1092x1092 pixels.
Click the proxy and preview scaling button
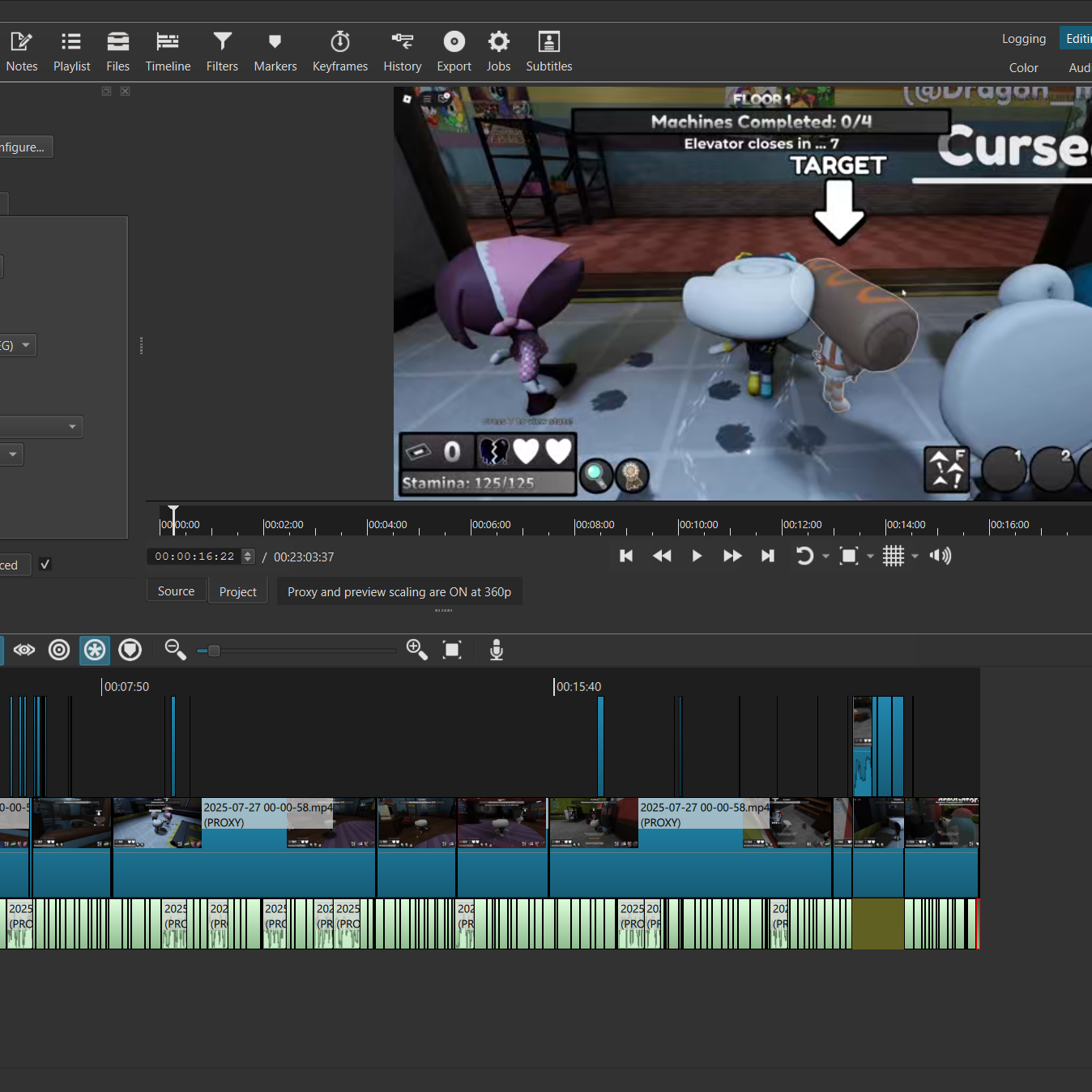click(x=399, y=592)
